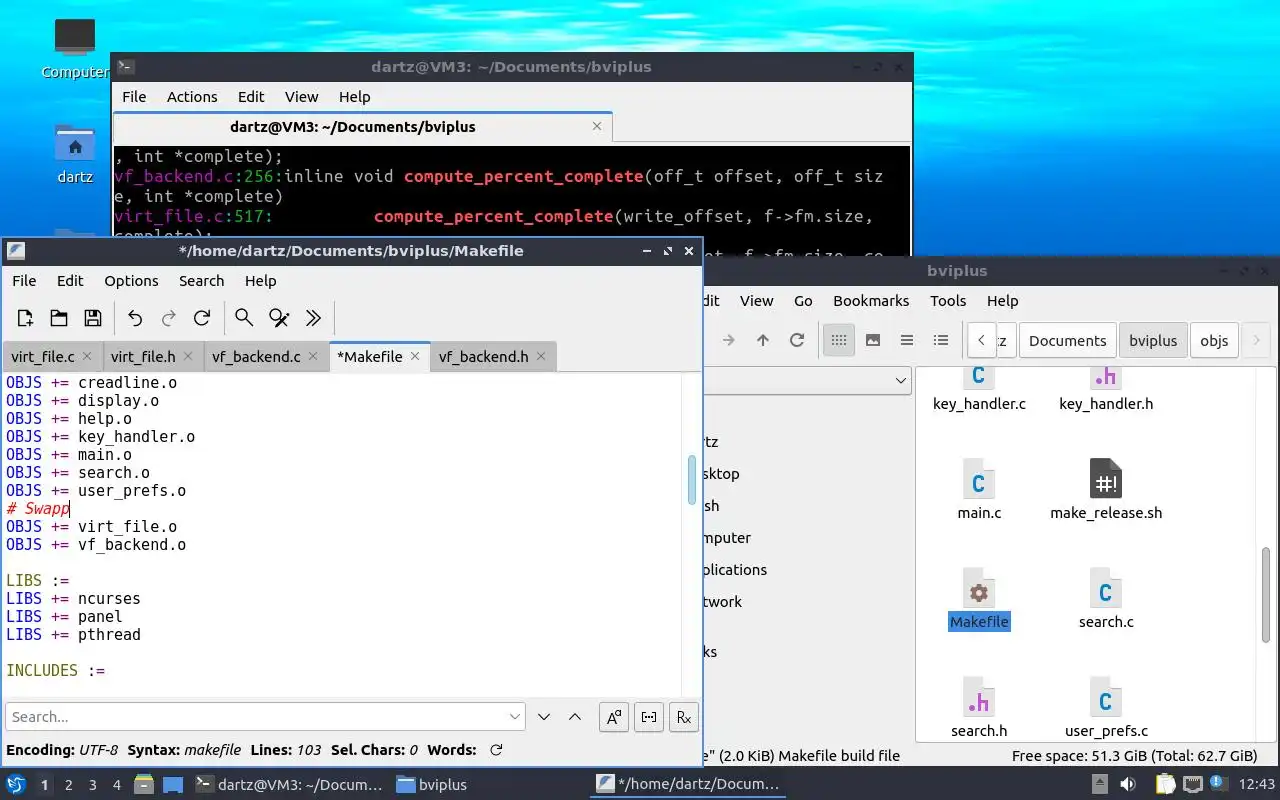Click the editor vertical scrollbar handle
The width and height of the screenshot is (1280, 800).
[x=692, y=480]
